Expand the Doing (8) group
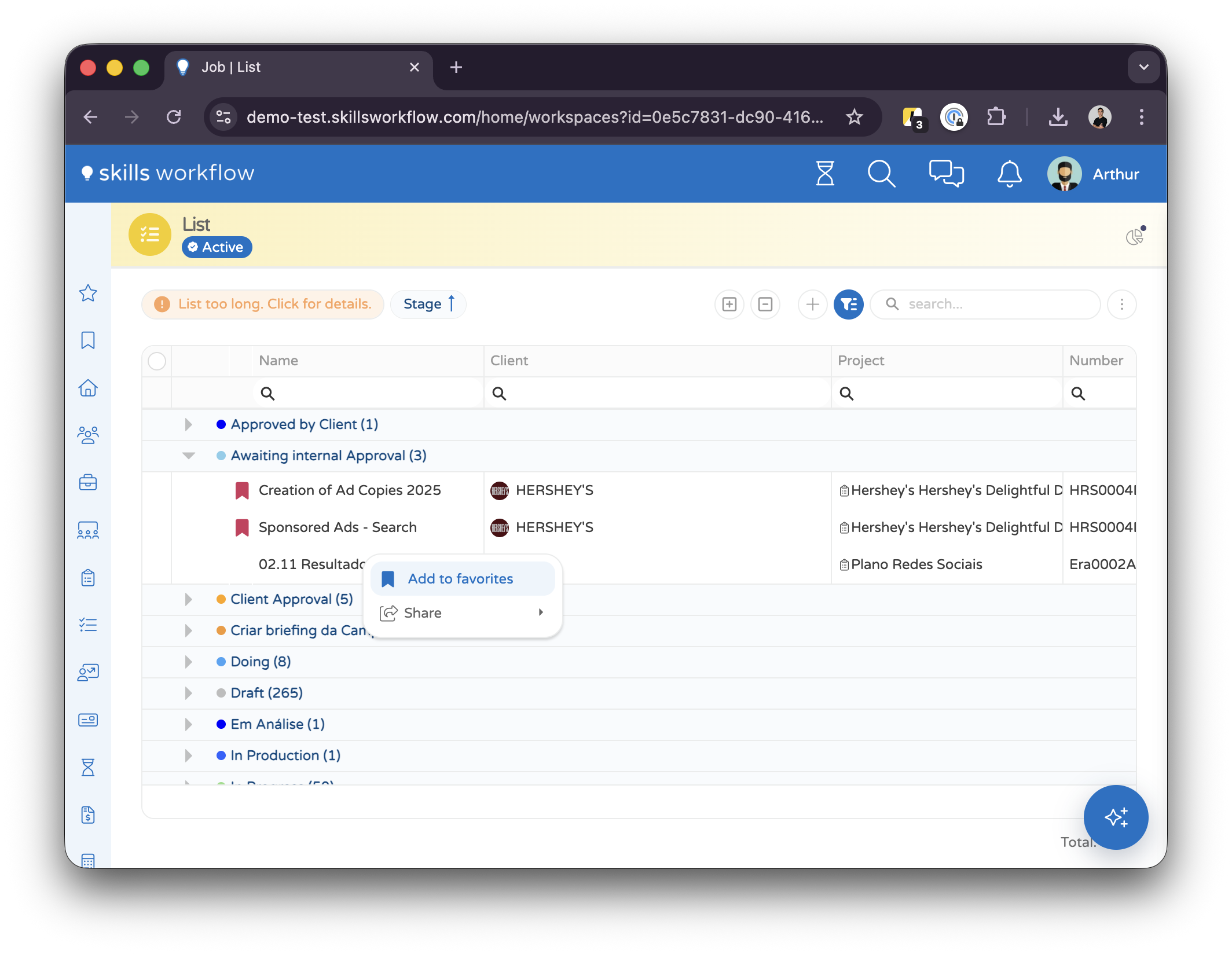 point(189,662)
